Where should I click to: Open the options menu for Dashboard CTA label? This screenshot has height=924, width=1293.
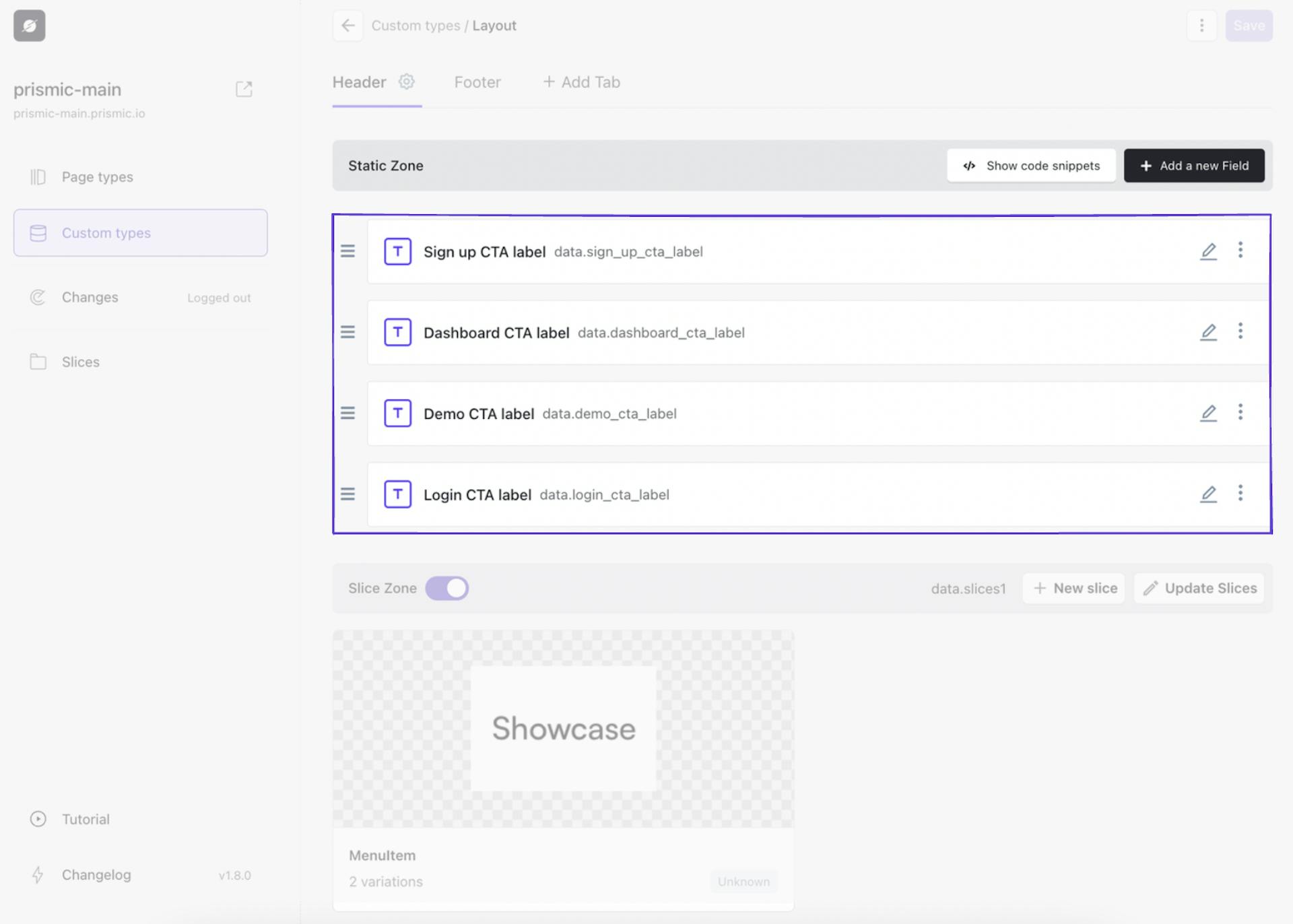click(1240, 331)
